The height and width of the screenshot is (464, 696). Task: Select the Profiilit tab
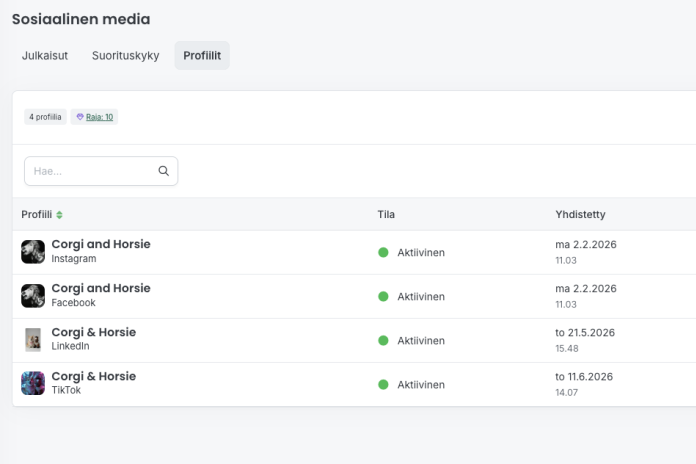[202, 56]
